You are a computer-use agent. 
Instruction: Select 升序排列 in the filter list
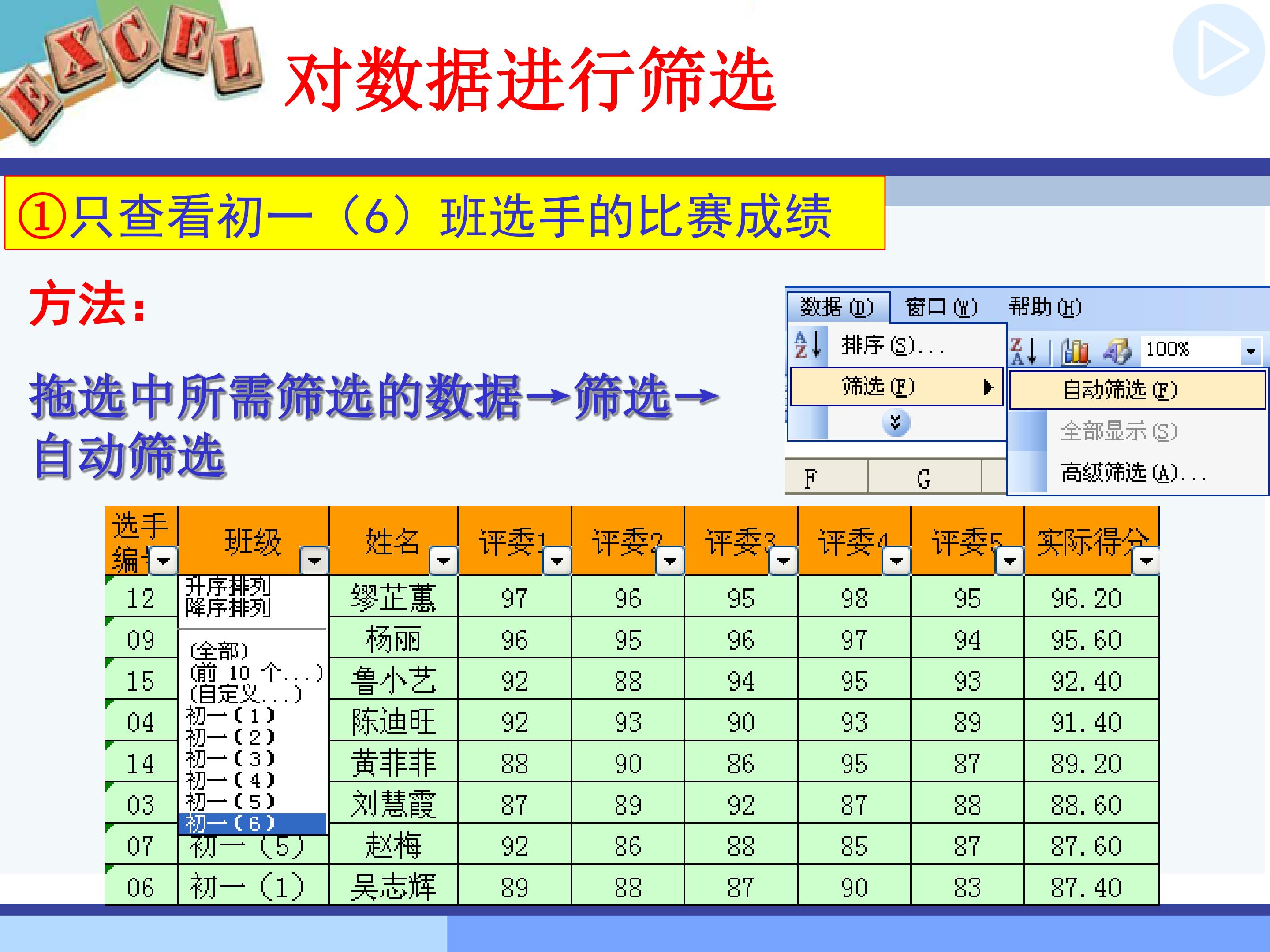[228, 586]
